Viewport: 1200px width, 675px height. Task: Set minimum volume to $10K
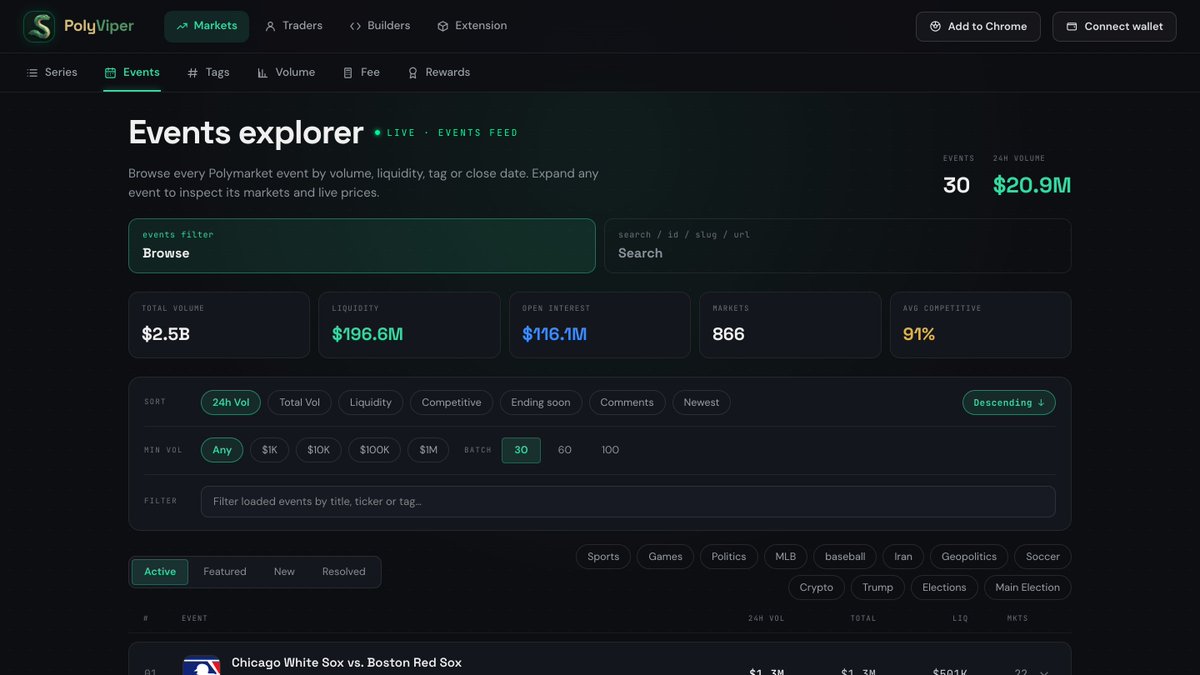click(x=318, y=450)
